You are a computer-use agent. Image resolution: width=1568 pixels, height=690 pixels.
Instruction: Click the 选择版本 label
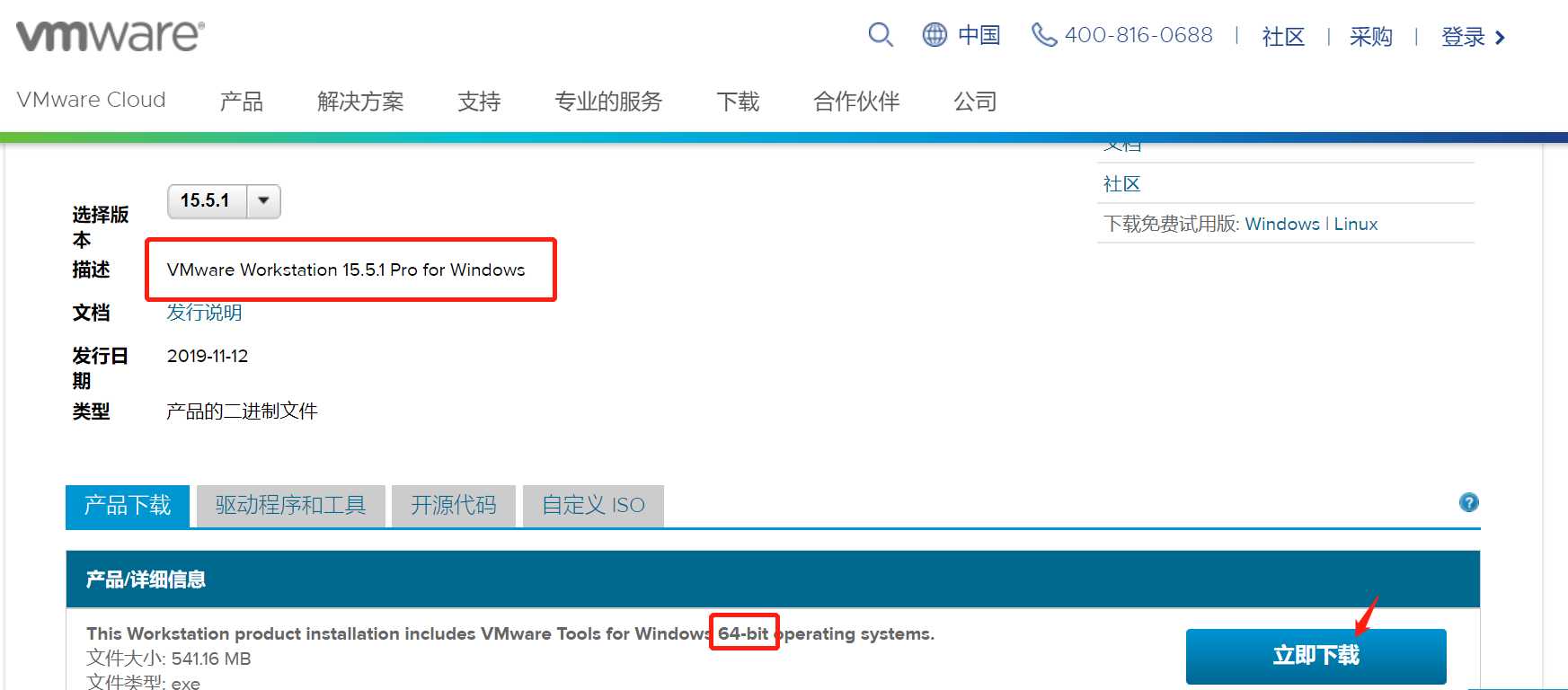point(100,226)
